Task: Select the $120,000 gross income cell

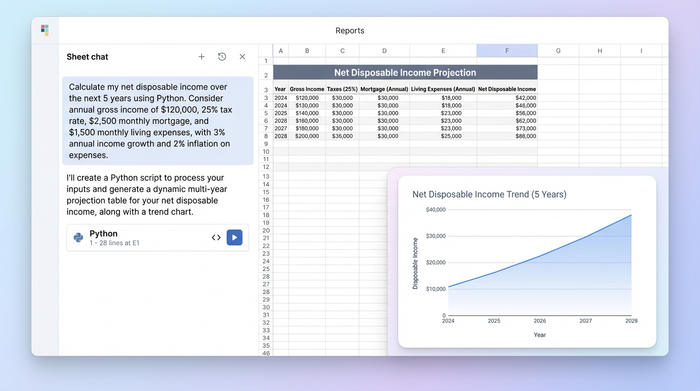Action: coord(307,98)
